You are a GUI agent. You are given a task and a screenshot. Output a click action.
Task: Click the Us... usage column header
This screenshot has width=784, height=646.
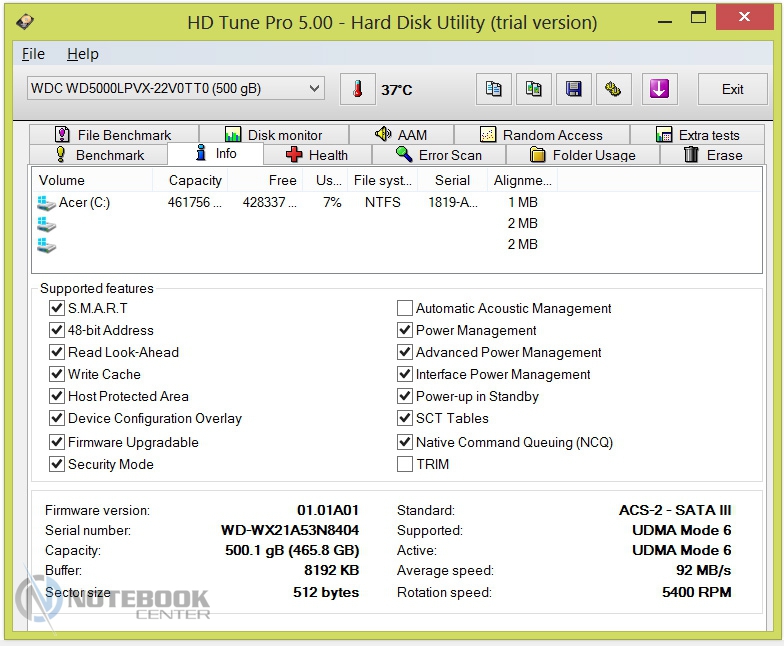pos(325,180)
